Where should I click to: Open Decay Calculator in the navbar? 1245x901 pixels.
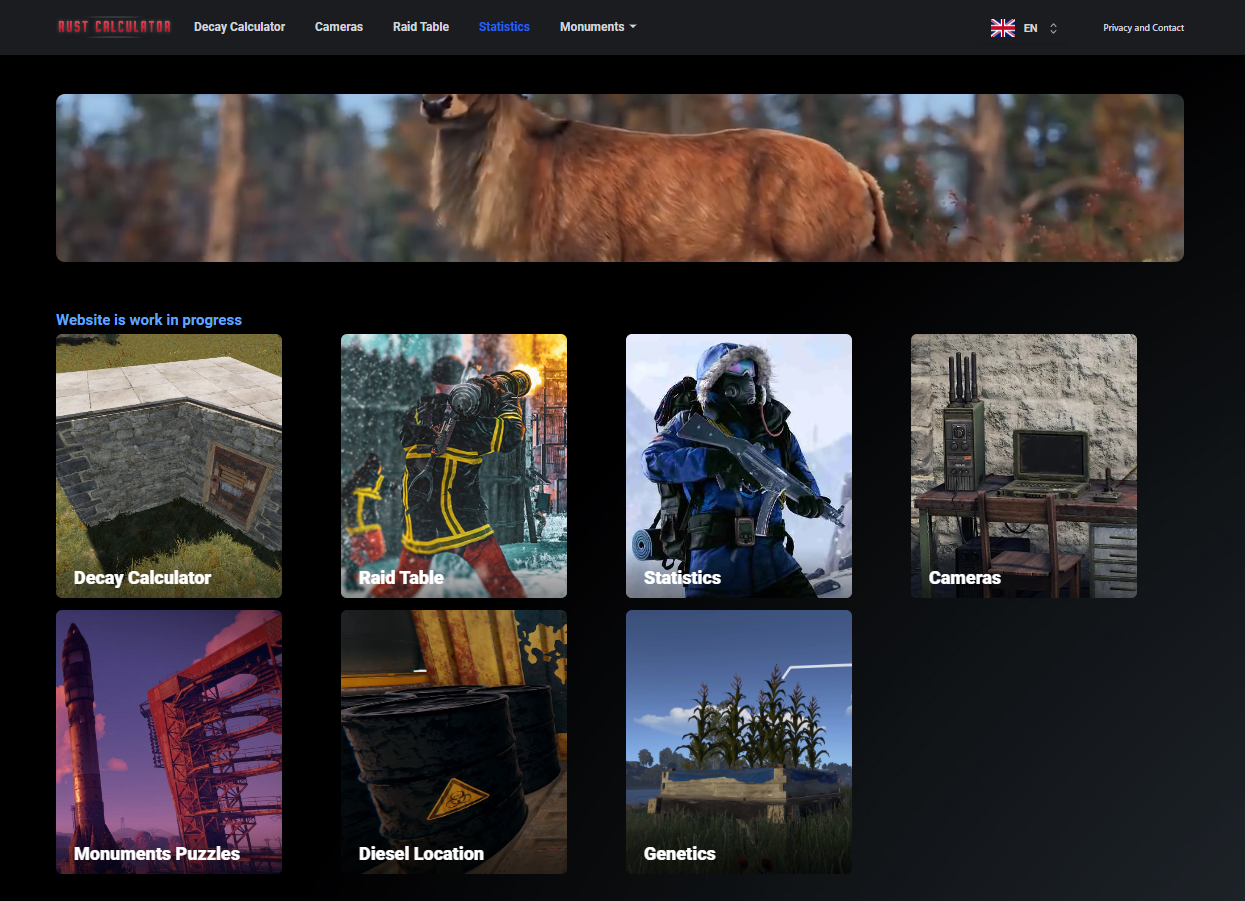(x=240, y=27)
